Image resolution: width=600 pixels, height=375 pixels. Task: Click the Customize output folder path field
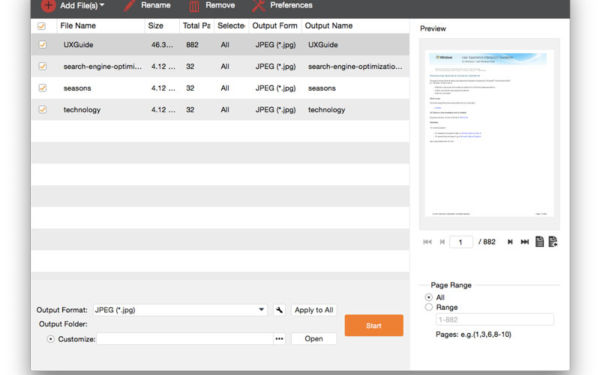(185, 339)
